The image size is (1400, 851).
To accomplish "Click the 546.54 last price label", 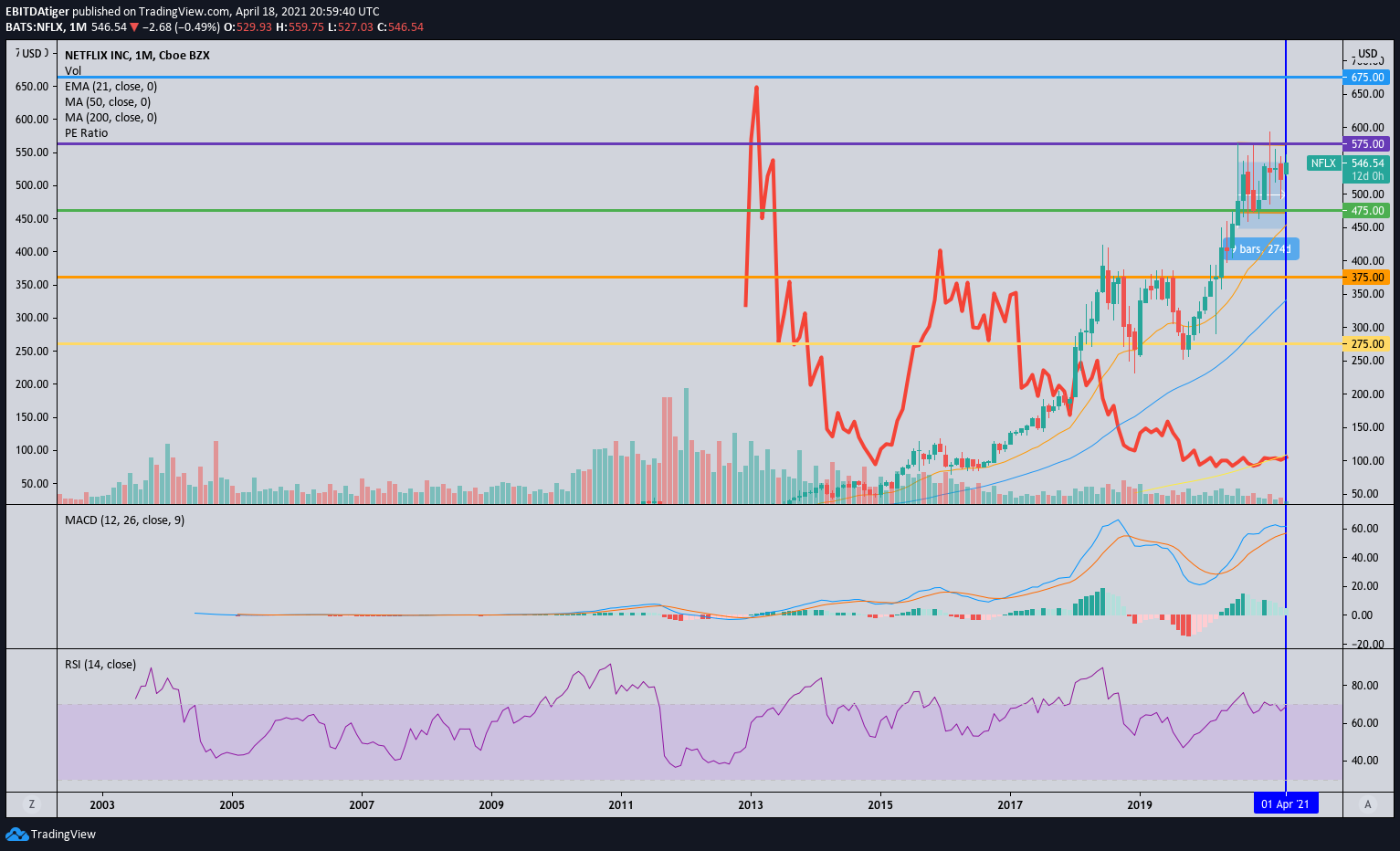I will tap(1367, 163).
